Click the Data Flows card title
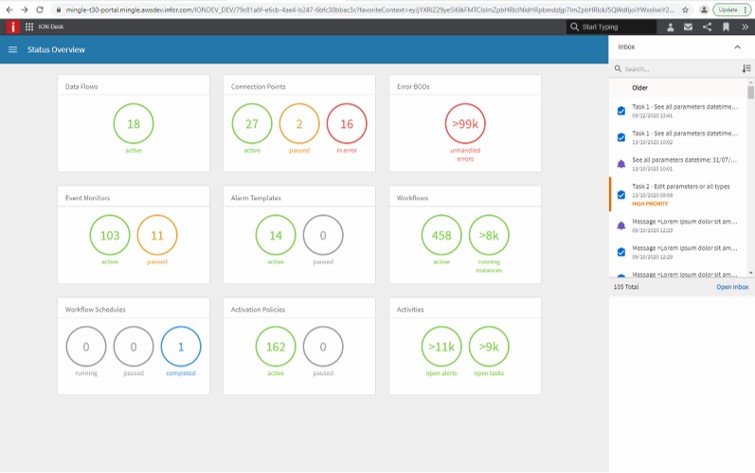Viewport: 755px width, 473px height. point(81,86)
